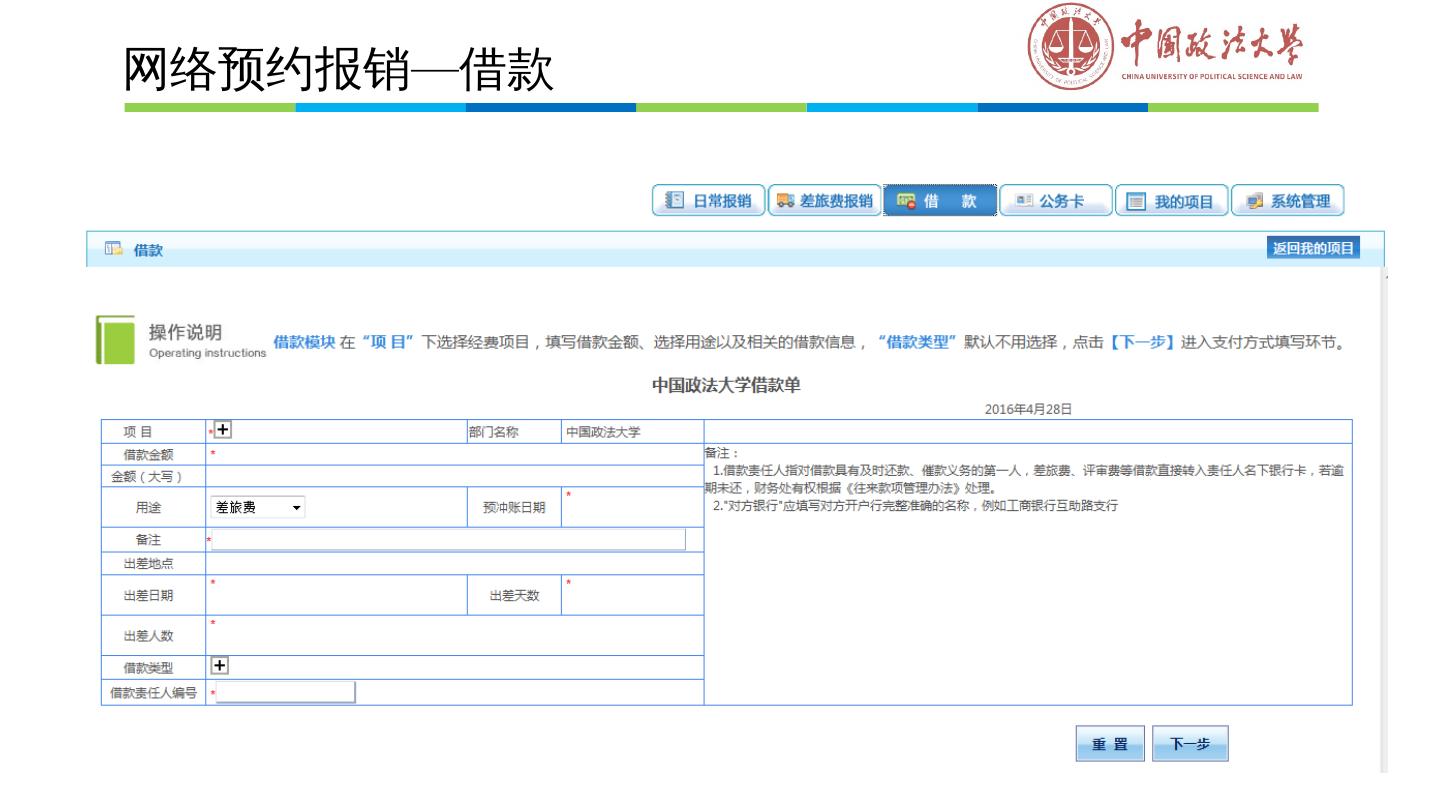Switch to 差旅费报销 tab
This screenshot has width=1440, height=810.
click(x=825, y=201)
